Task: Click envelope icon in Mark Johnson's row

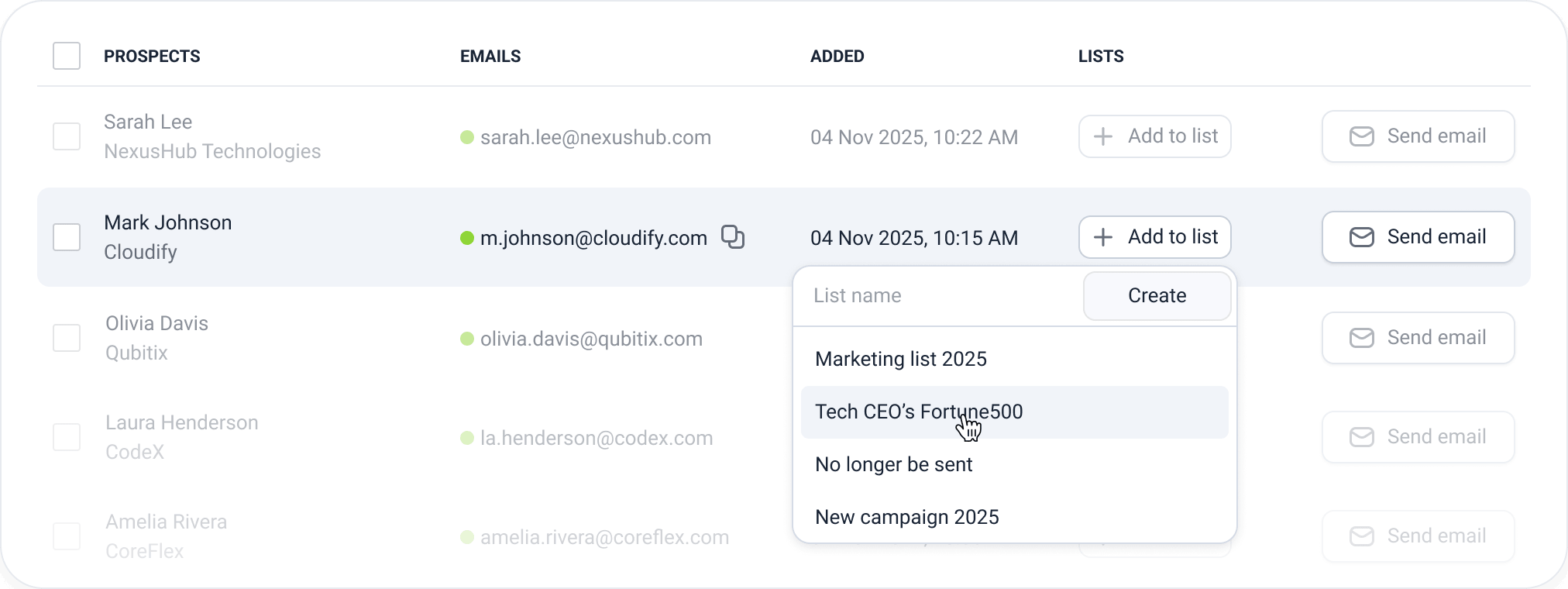Action: point(1361,237)
